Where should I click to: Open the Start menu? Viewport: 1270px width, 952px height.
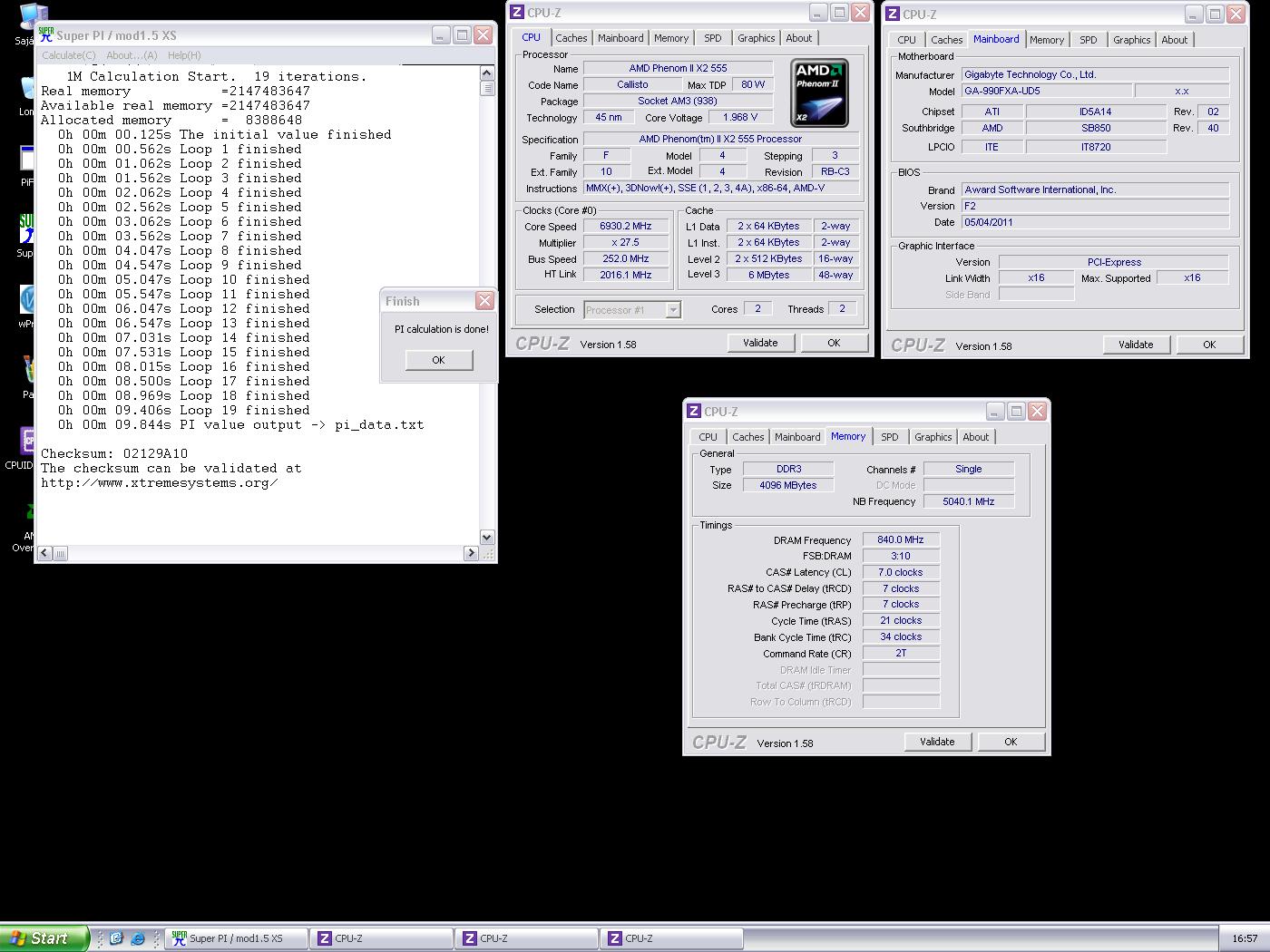tap(44, 938)
